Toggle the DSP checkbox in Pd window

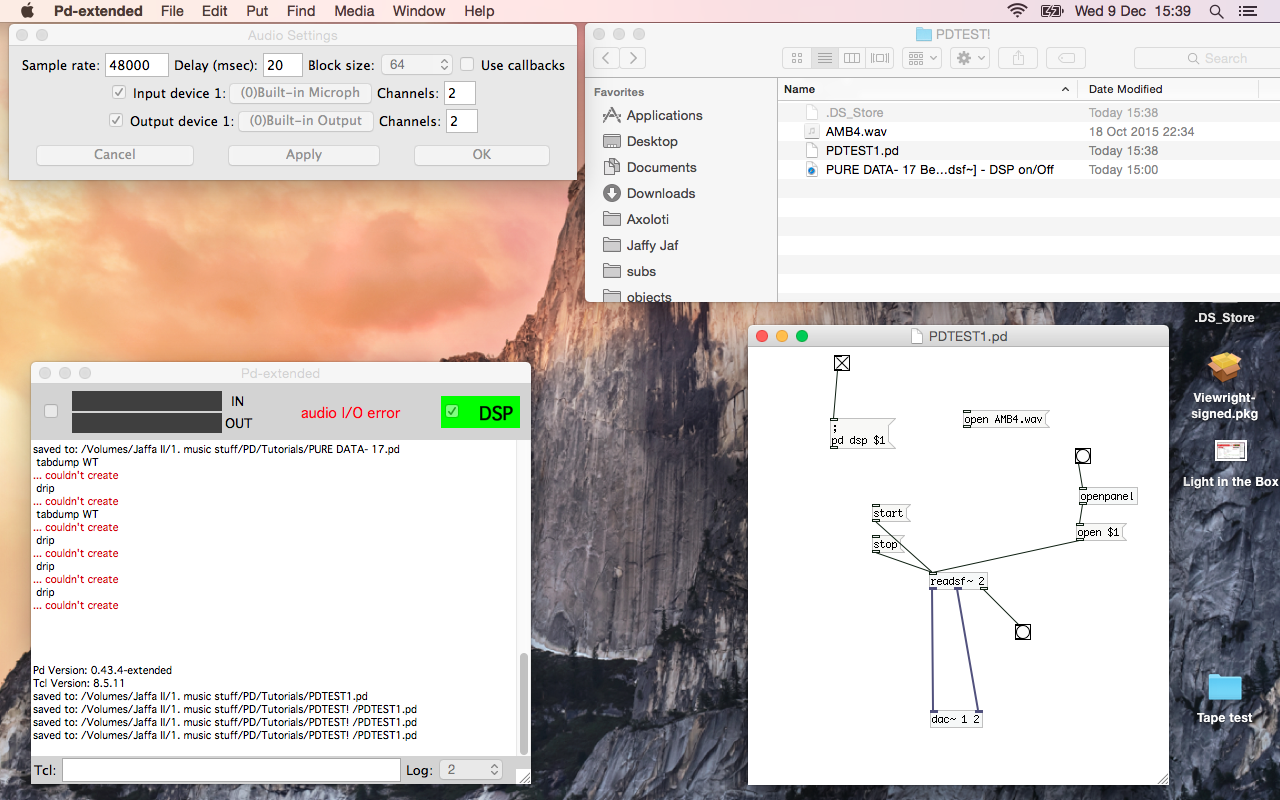pyautogui.click(x=452, y=411)
